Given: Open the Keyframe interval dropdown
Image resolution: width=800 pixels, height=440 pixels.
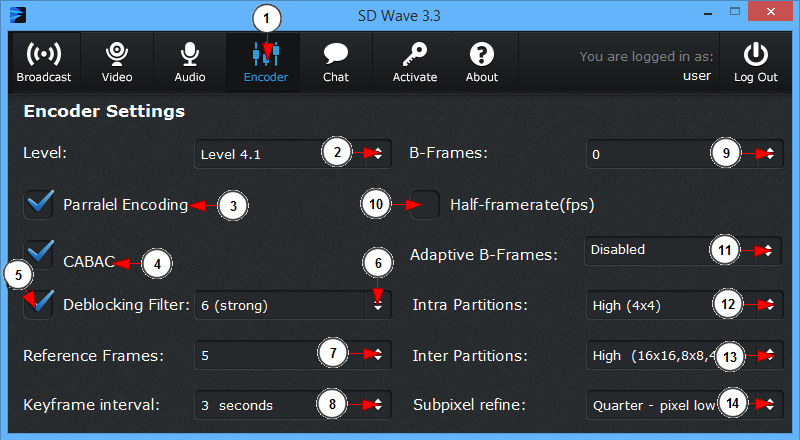Looking at the screenshot, I should [293, 405].
